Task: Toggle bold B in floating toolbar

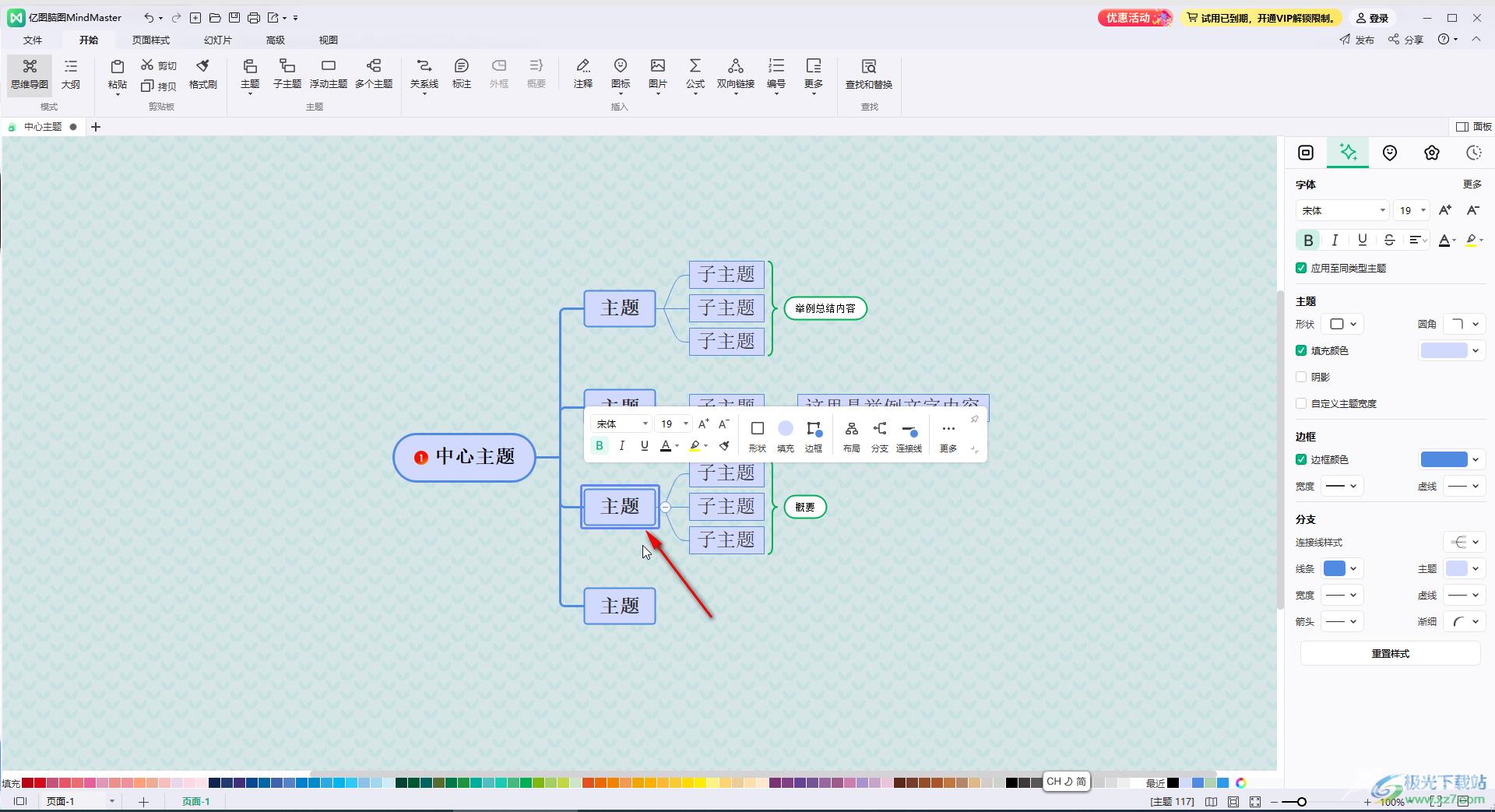Action: pos(600,445)
